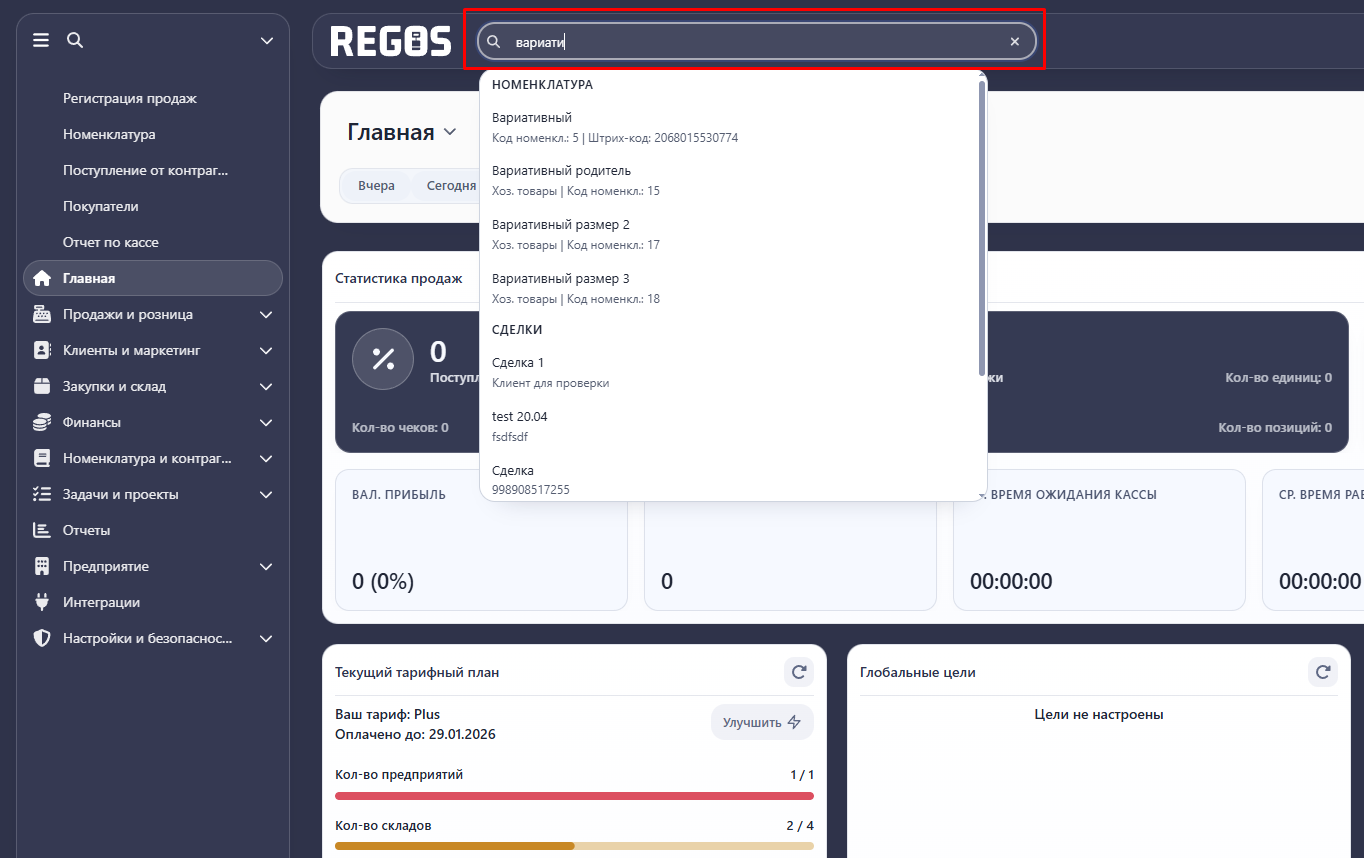Image resolution: width=1364 pixels, height=858 pixels.
Task: Clear the search field with X icon
Action: click(1014, 42)
